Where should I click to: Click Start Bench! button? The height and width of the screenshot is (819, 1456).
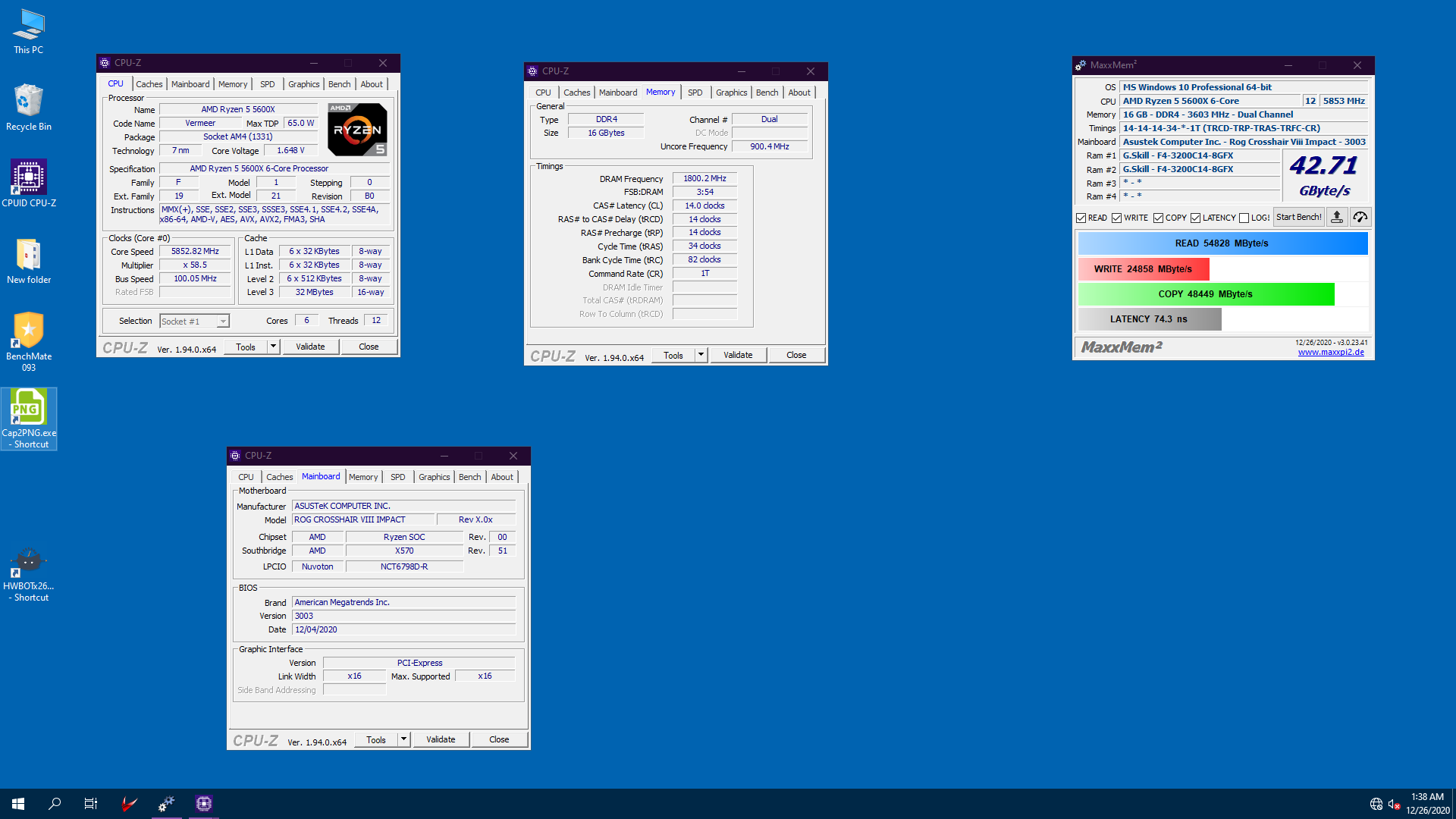click(1298, 218)
